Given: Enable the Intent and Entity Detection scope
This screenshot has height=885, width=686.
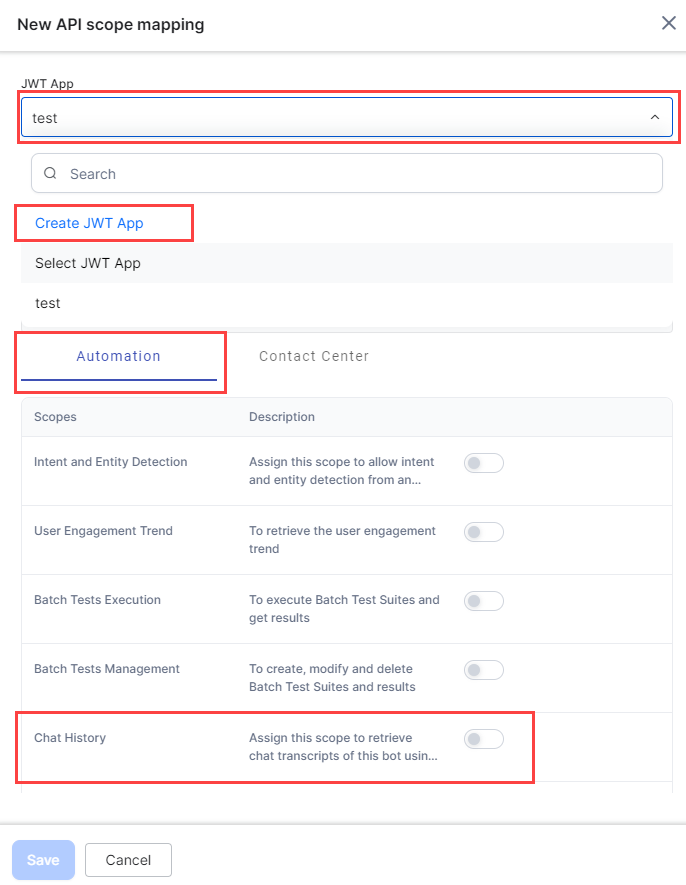Looking at the screenshot, I should (483, 463).
